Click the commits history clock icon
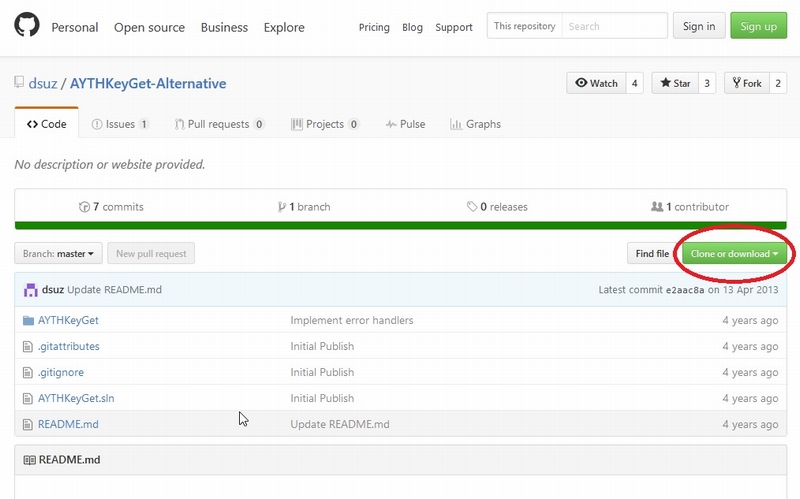 point(84,207)
